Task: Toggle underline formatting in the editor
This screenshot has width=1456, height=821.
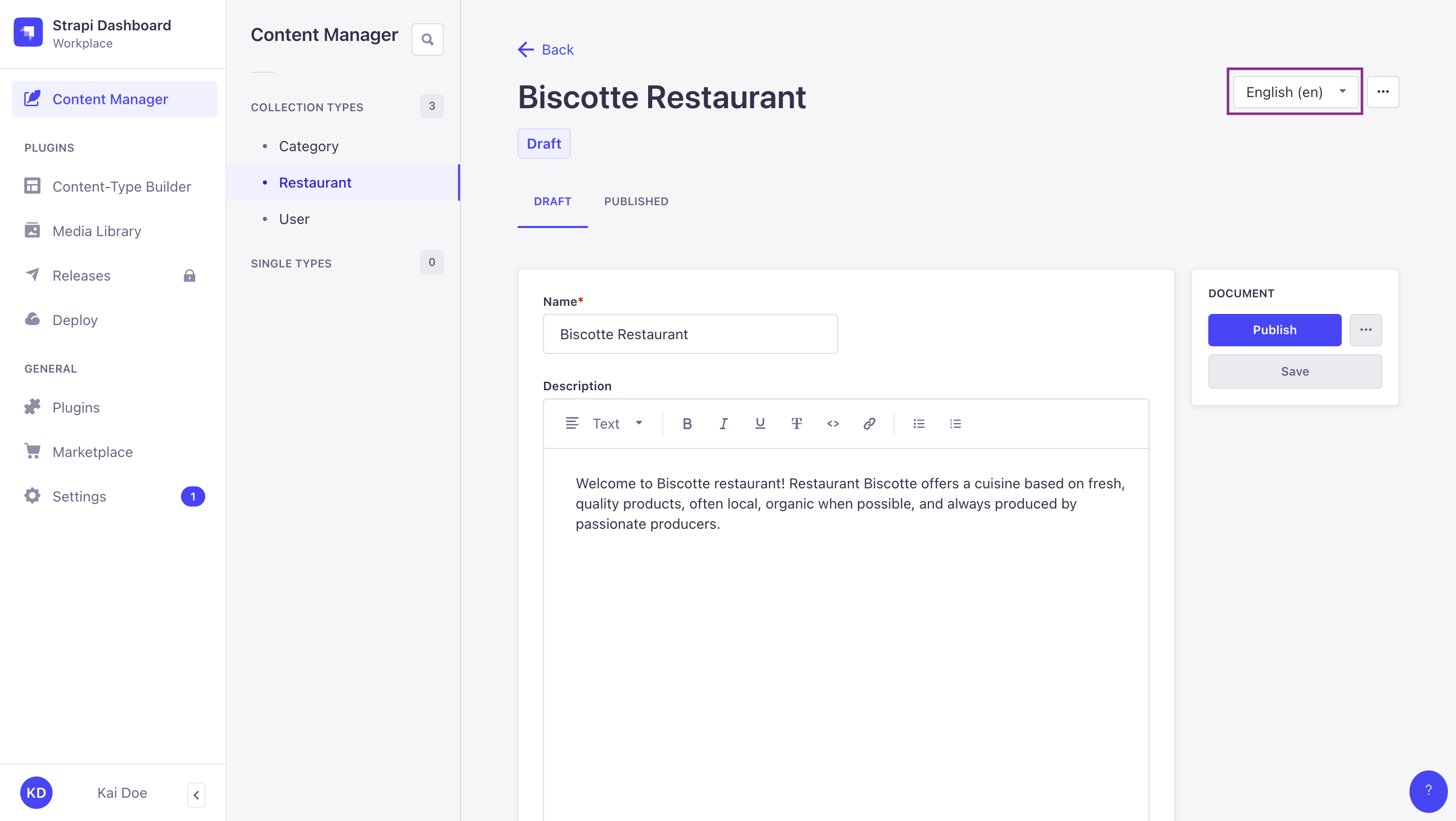Action: (x=760, y=423)
